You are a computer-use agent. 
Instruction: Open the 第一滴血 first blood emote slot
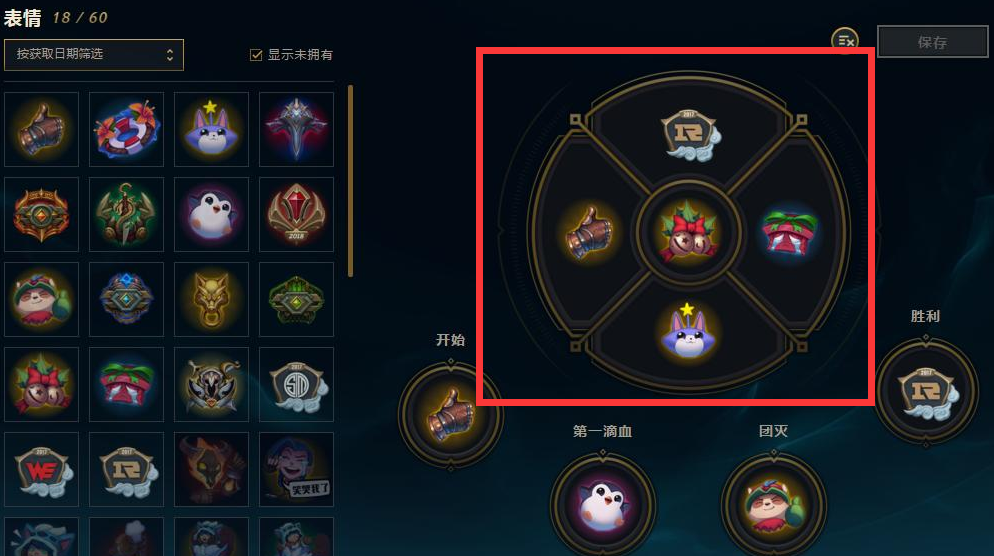602,504
